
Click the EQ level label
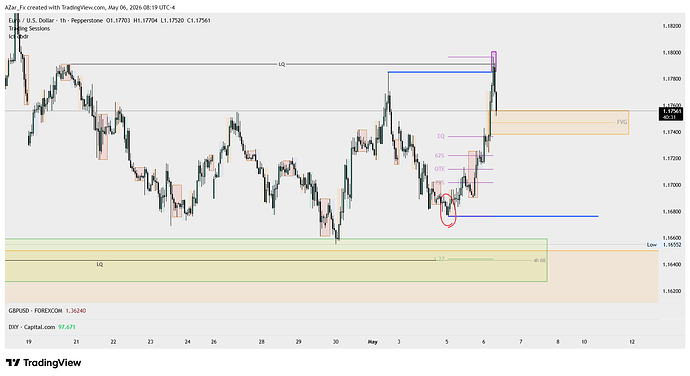pos(440,136)
